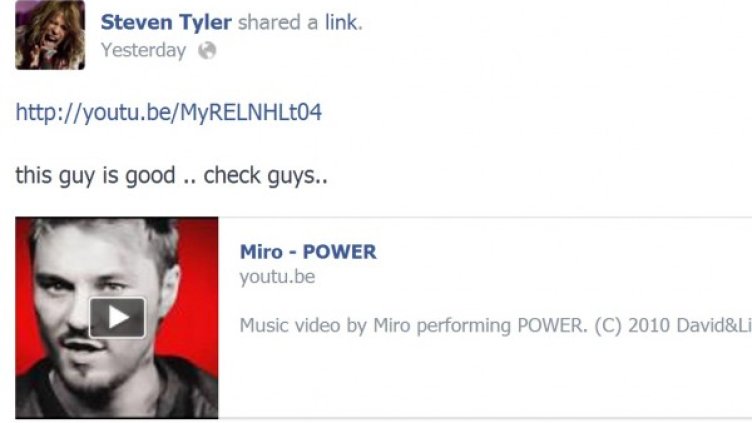Click the "this guy is good" post text
The width and height of the screenshot is (752, 423).
pyautogui.click(x=95, y=175)
